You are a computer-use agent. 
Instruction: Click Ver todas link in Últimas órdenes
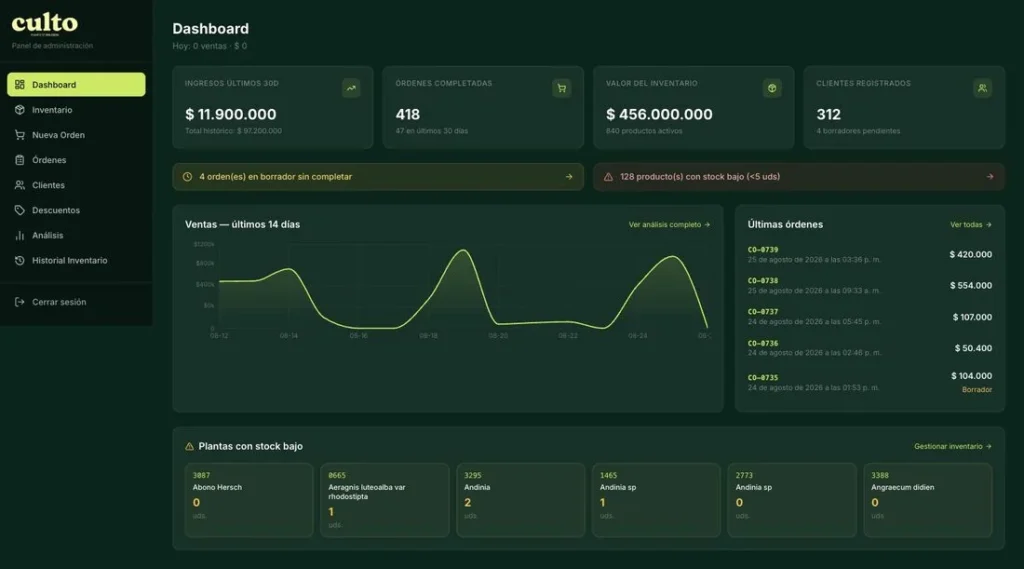coord(970,225)
